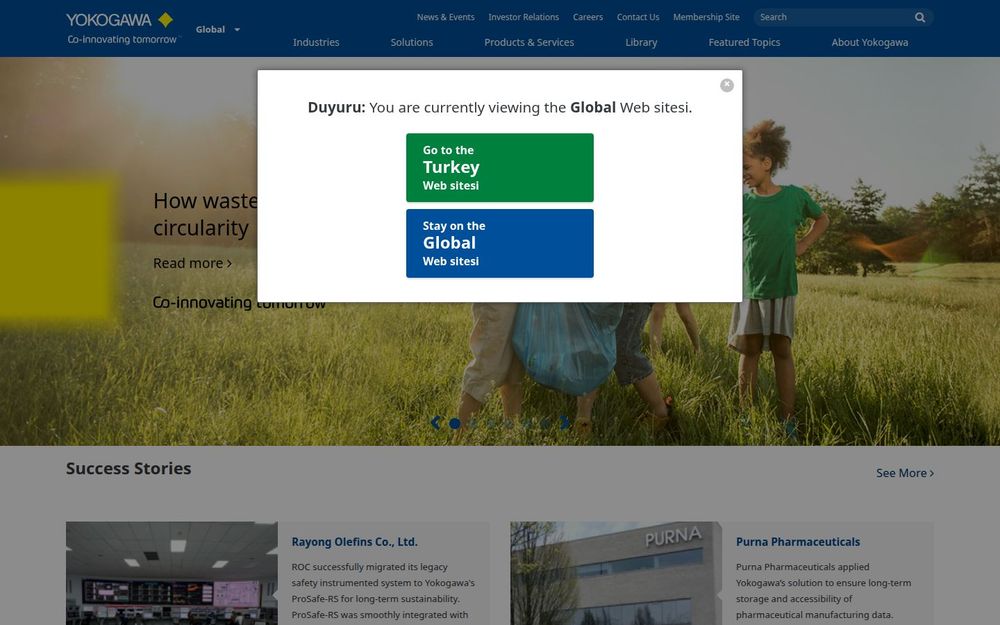
Task: Click the Purna building thumbnail
Action: coord(615,573)
